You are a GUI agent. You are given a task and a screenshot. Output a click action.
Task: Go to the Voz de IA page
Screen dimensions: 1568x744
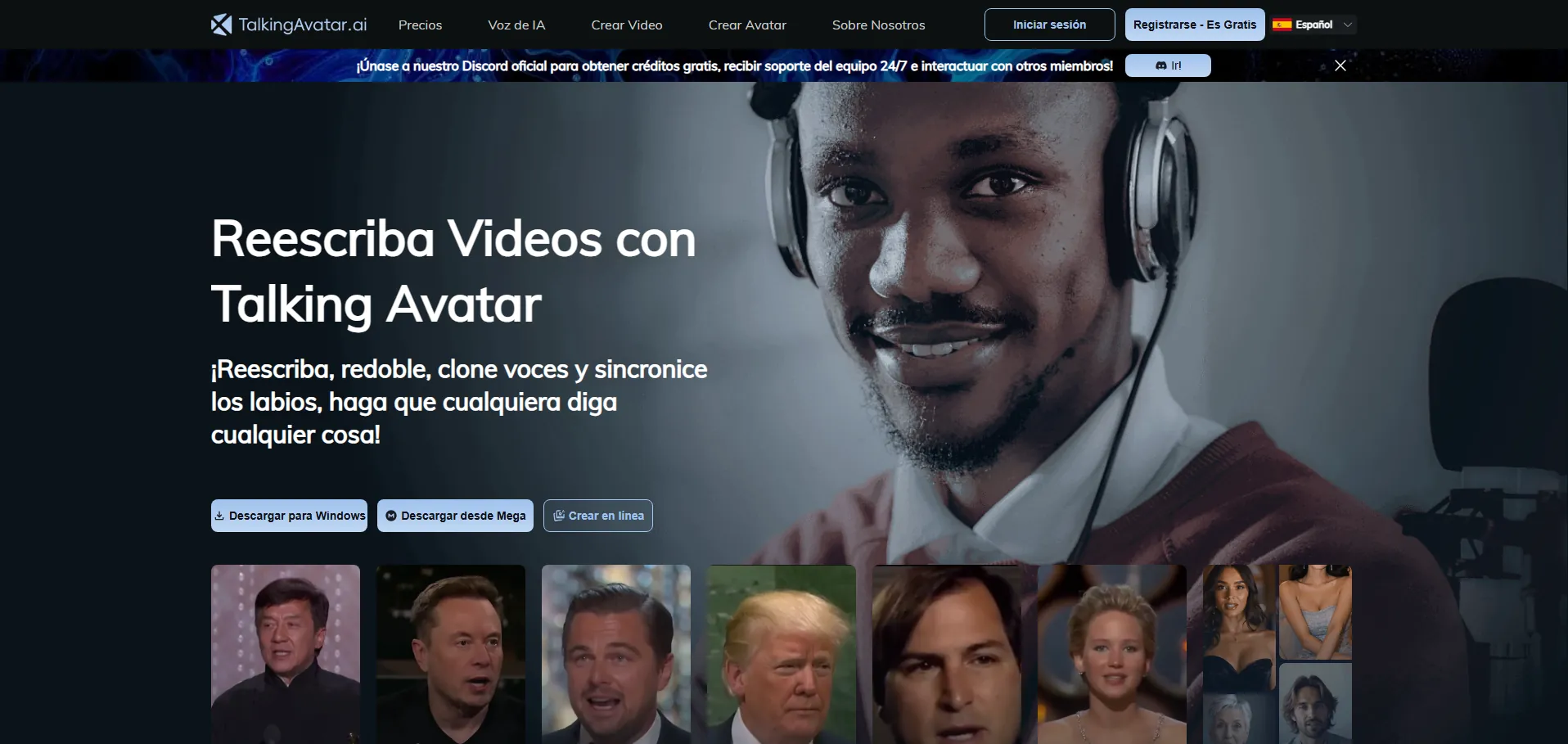click(x=516, y=25)
